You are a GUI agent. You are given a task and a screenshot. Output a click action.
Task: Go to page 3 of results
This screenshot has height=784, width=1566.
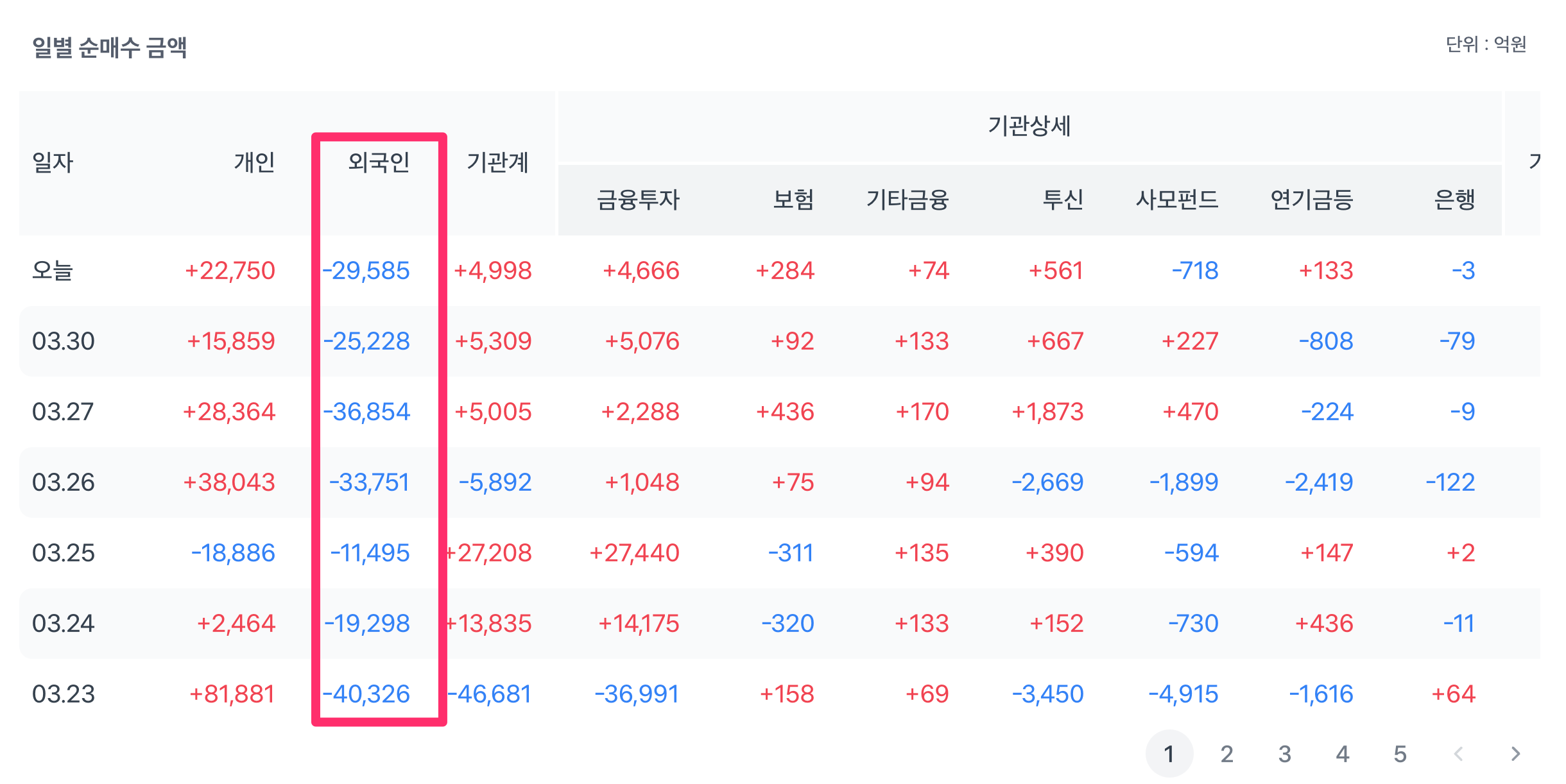tap(1284, 754)
